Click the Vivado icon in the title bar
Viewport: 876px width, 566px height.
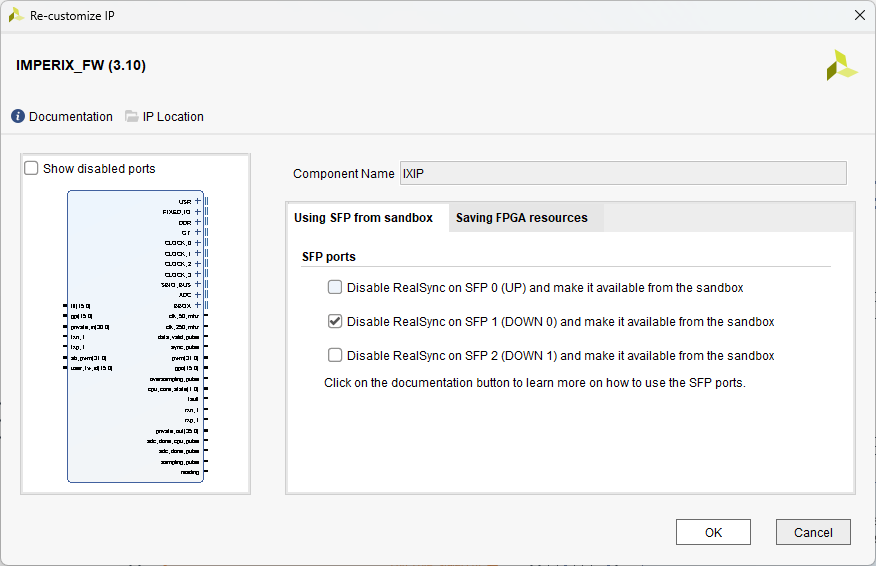pyautogui.click(x=16, y=15)
